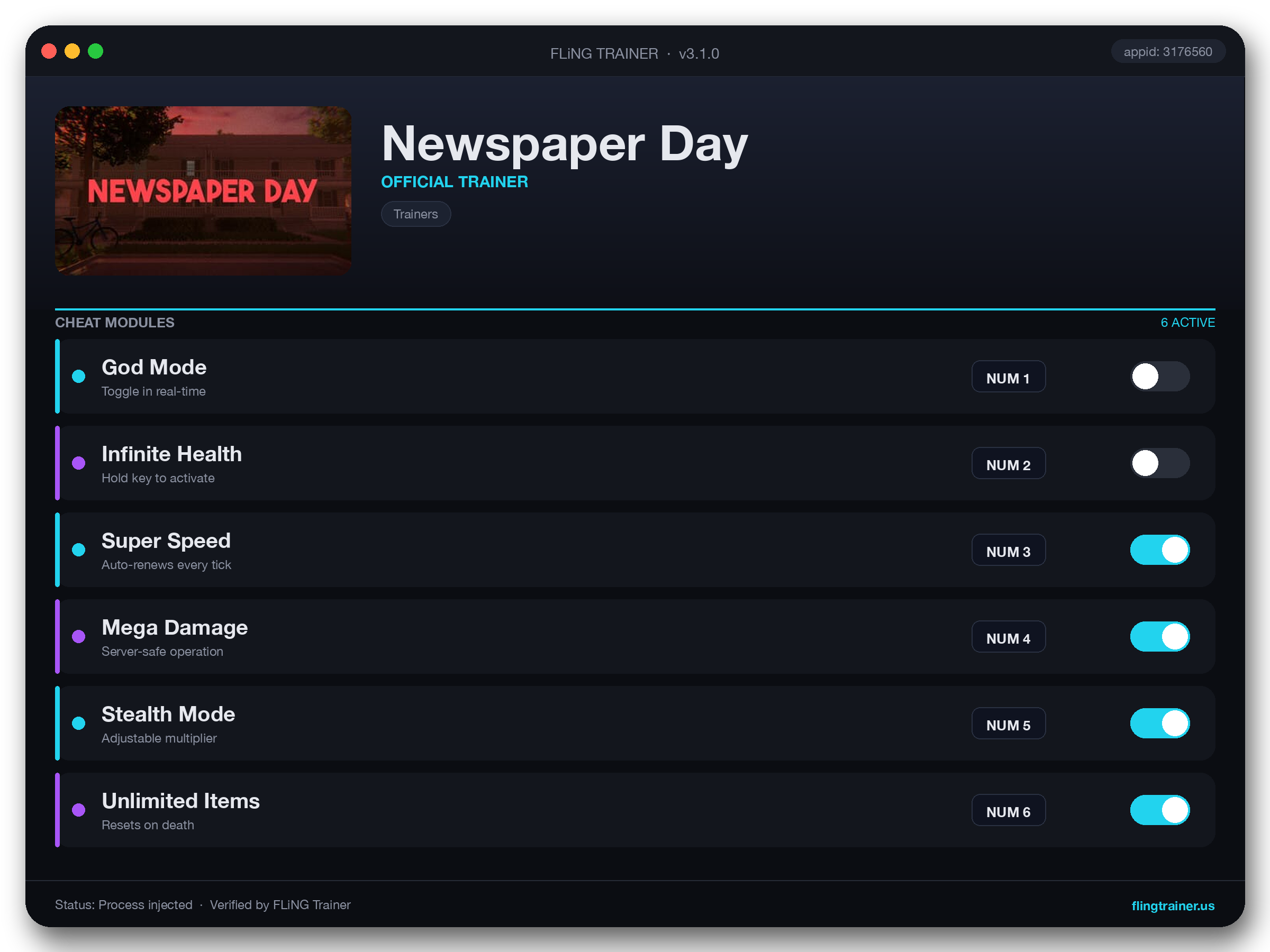This screenshot has width=1270, height=952.
Task: Select the Mega Damage module title
Action: click(x=175, y=628)
